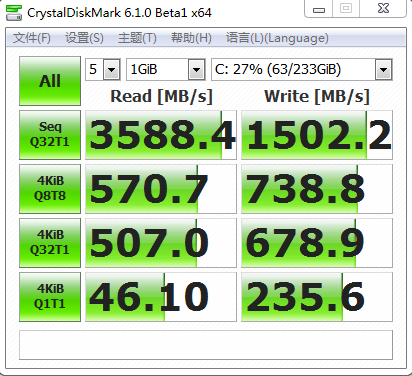Start the 4KiB Q32T1 test
This screenshot has width=412, height=376.
pyautogui.click(x=50, y=243)
